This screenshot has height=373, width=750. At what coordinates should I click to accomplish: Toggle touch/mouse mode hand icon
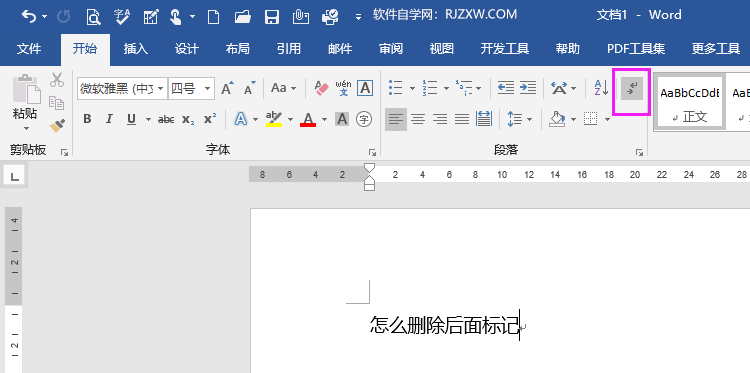[176, 17]
